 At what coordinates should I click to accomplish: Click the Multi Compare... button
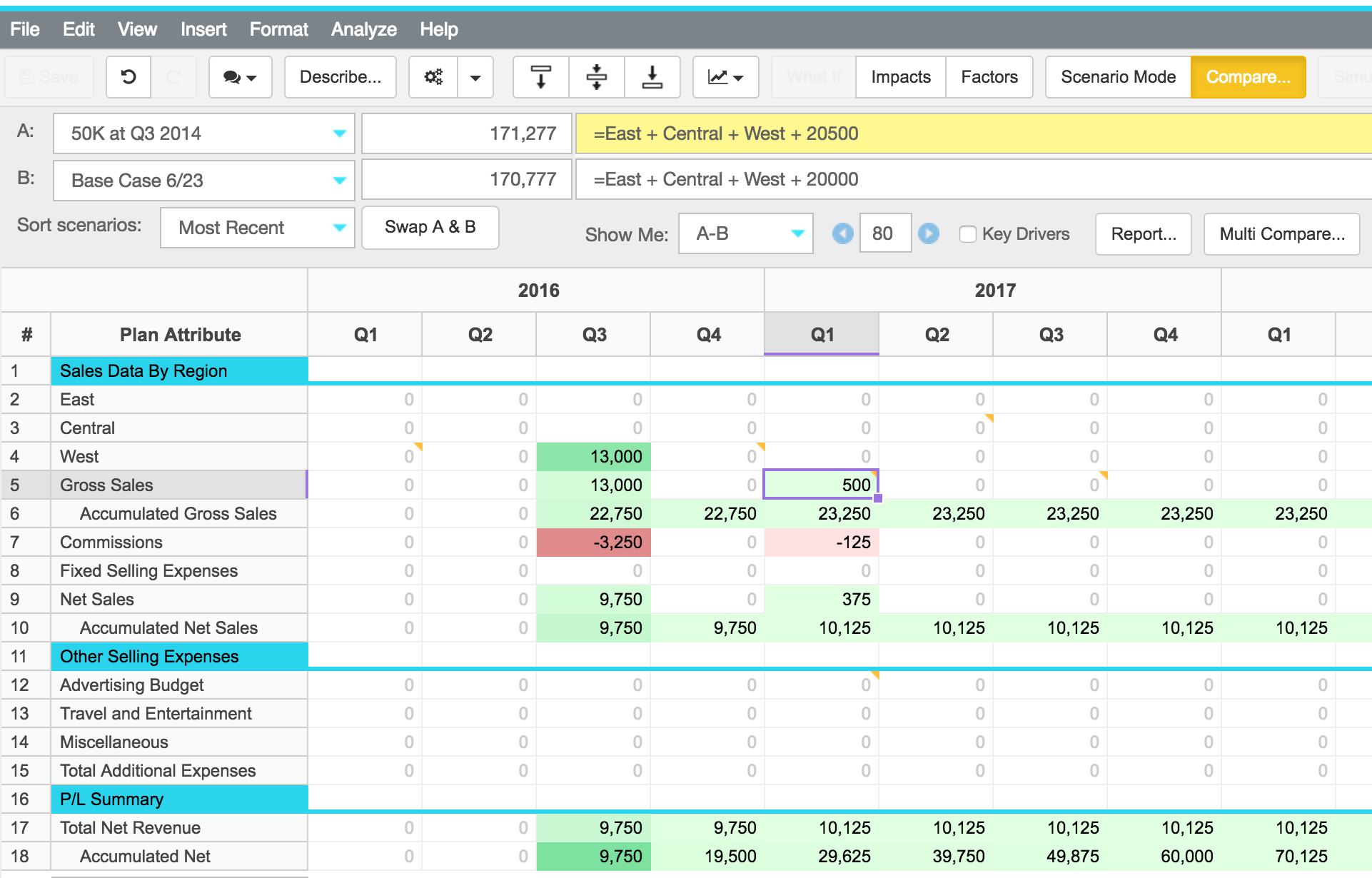[x=1281, y=234]
